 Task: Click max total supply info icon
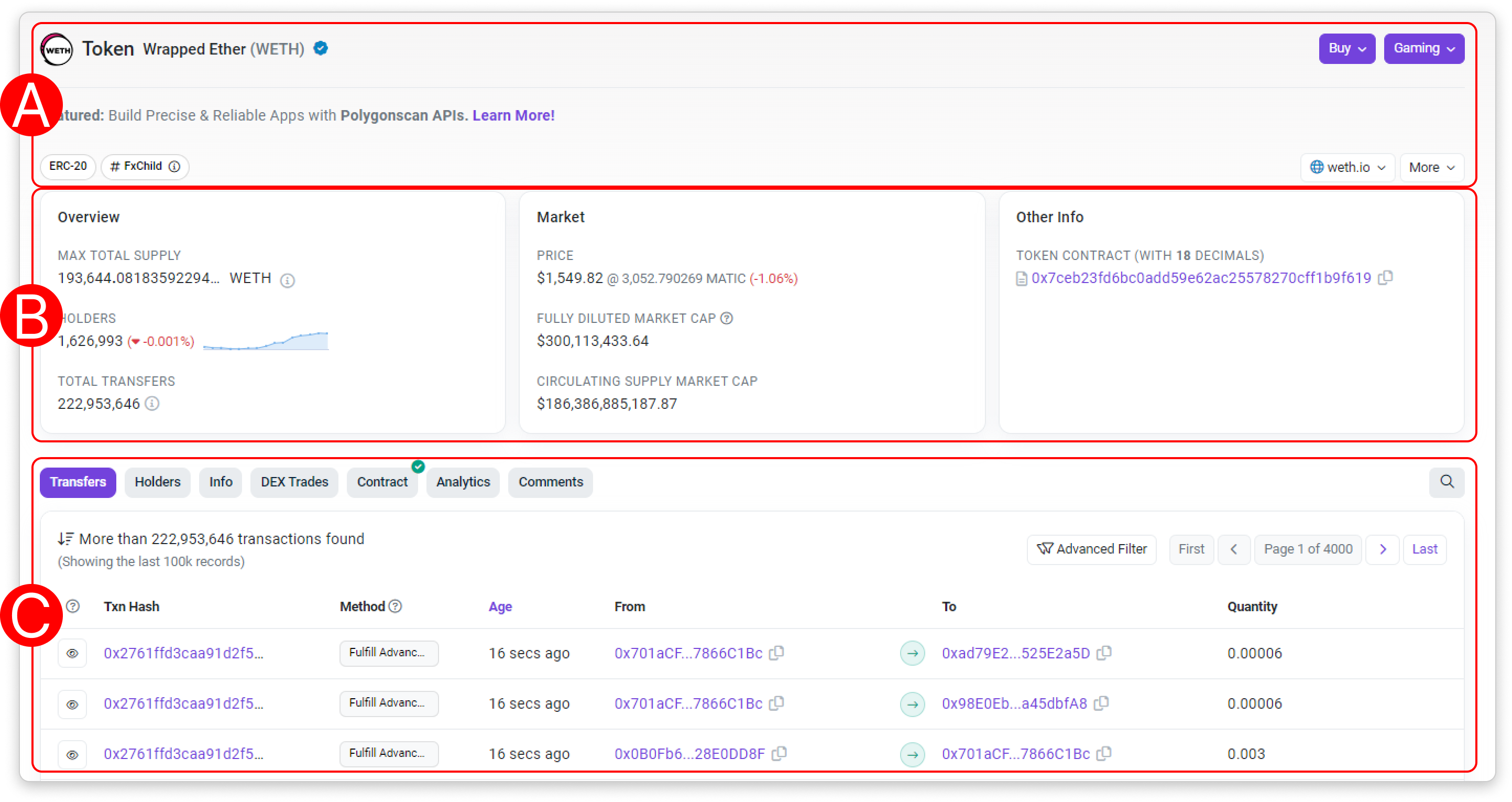[287, 280]
